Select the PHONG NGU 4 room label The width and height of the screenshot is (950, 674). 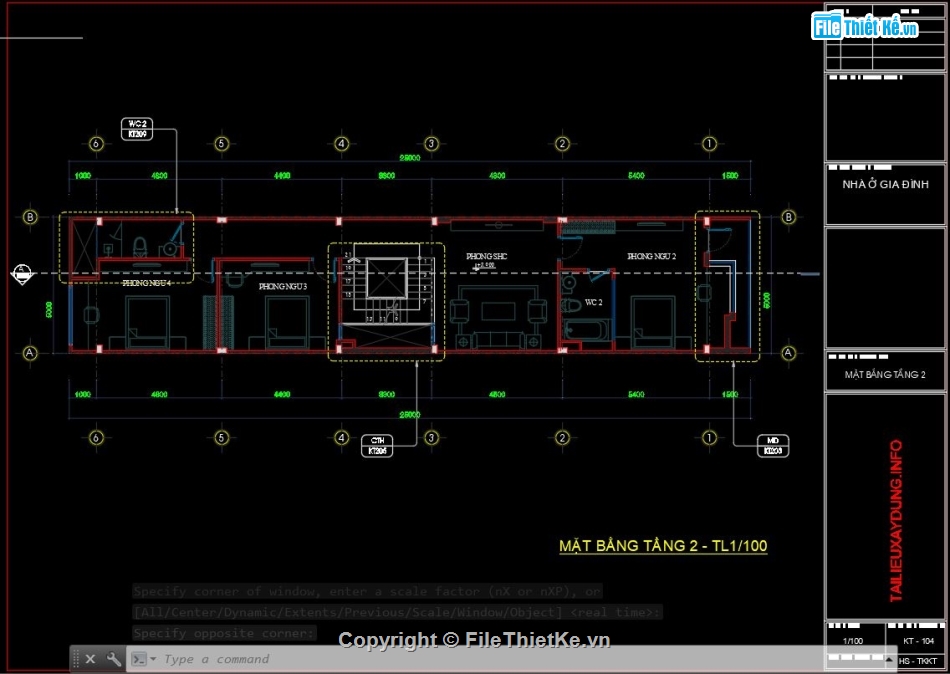pyautogui.click(x=147, y=283)
